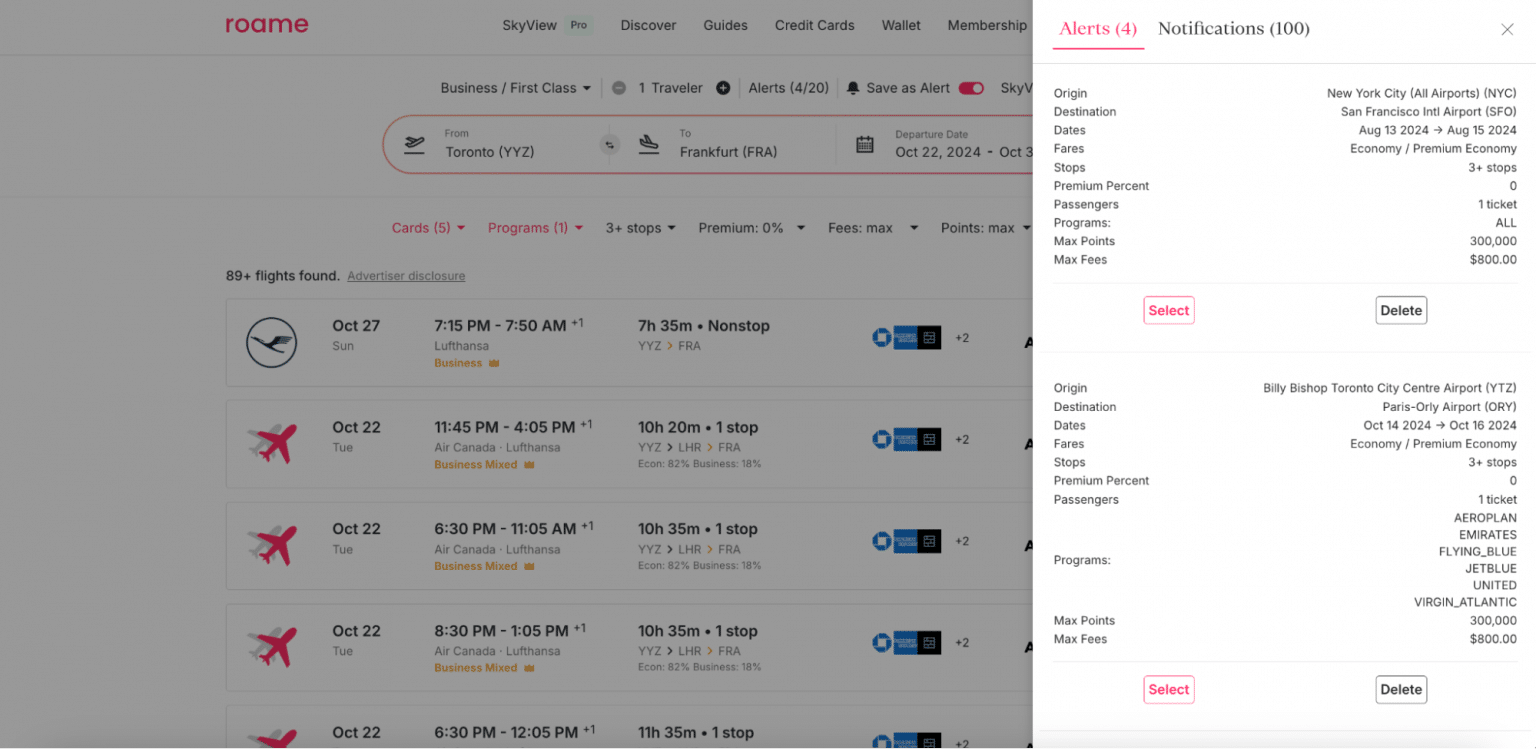Open the Business / First Class dropdown

click(x=515, y=88)
